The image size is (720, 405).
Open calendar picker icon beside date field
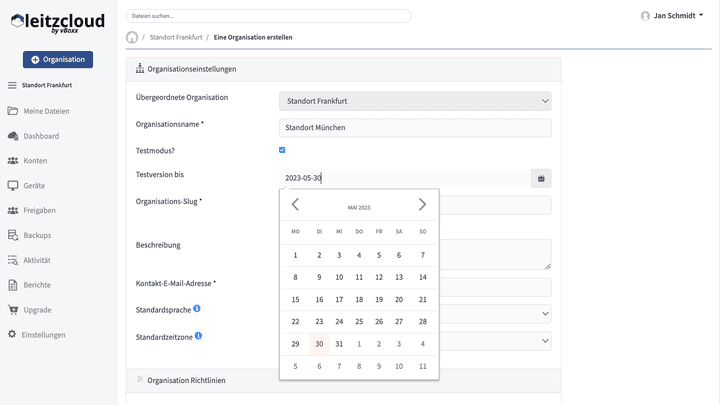tap(541, 178)
